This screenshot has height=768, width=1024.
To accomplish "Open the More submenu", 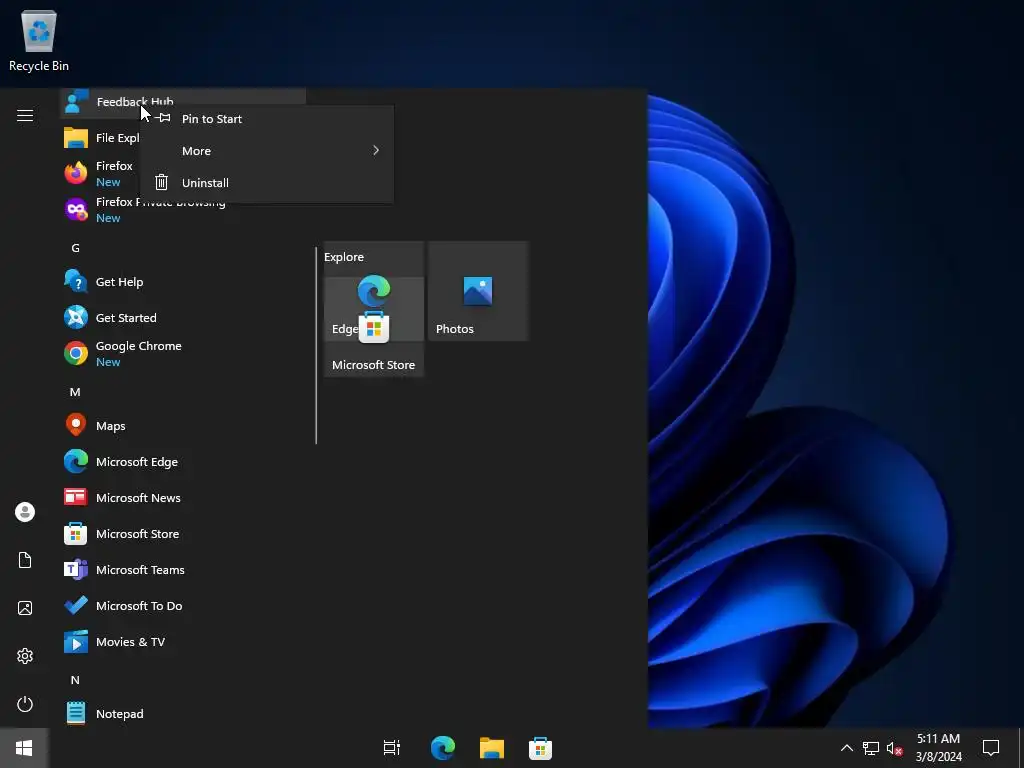I will (267, 151).
